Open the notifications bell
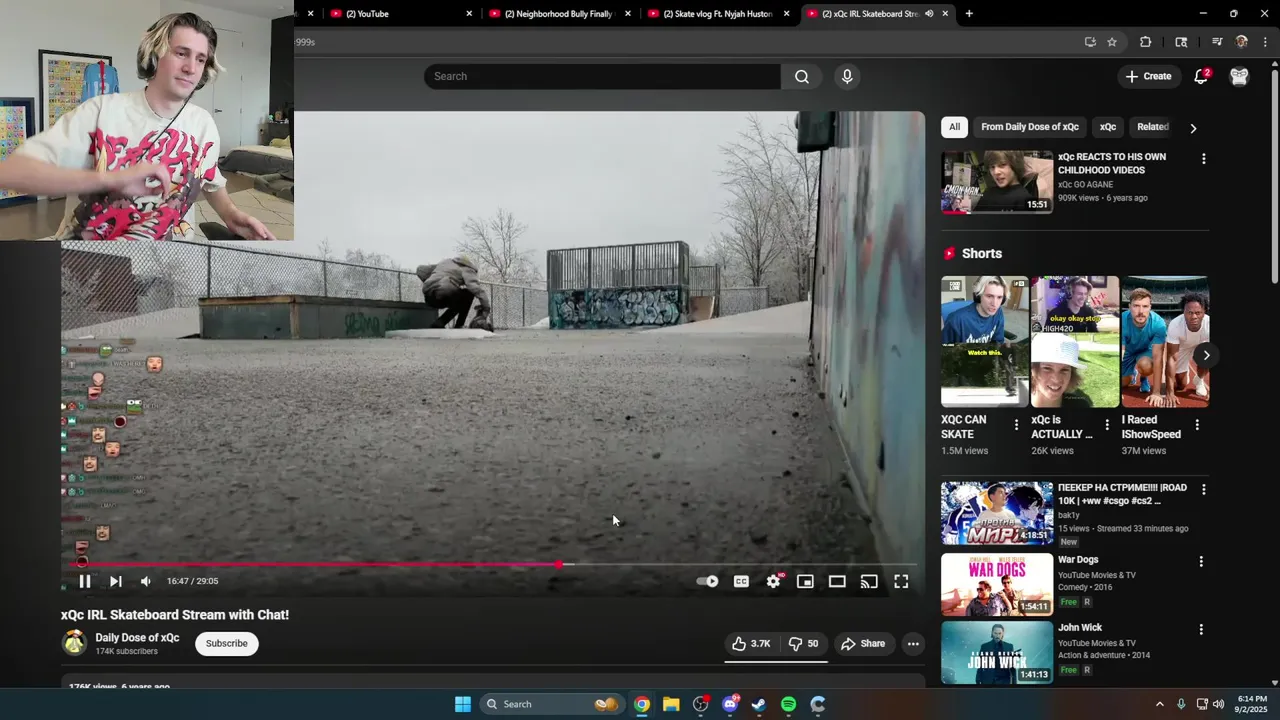The height and width of the screenshot is (720, 1280). [x=1202, y=76]
